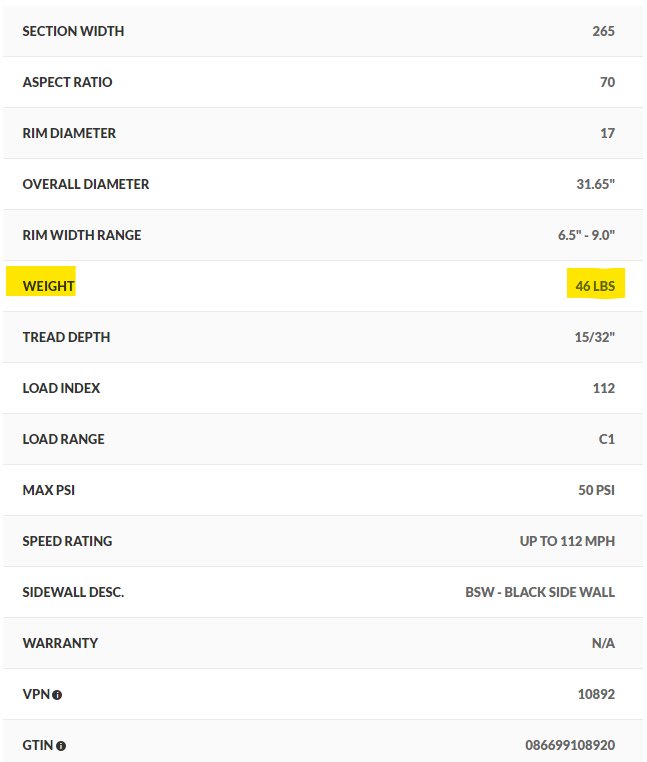647x762 pixels.
Task: Select tread depth value 15/32"
Action: coord(595,337)
